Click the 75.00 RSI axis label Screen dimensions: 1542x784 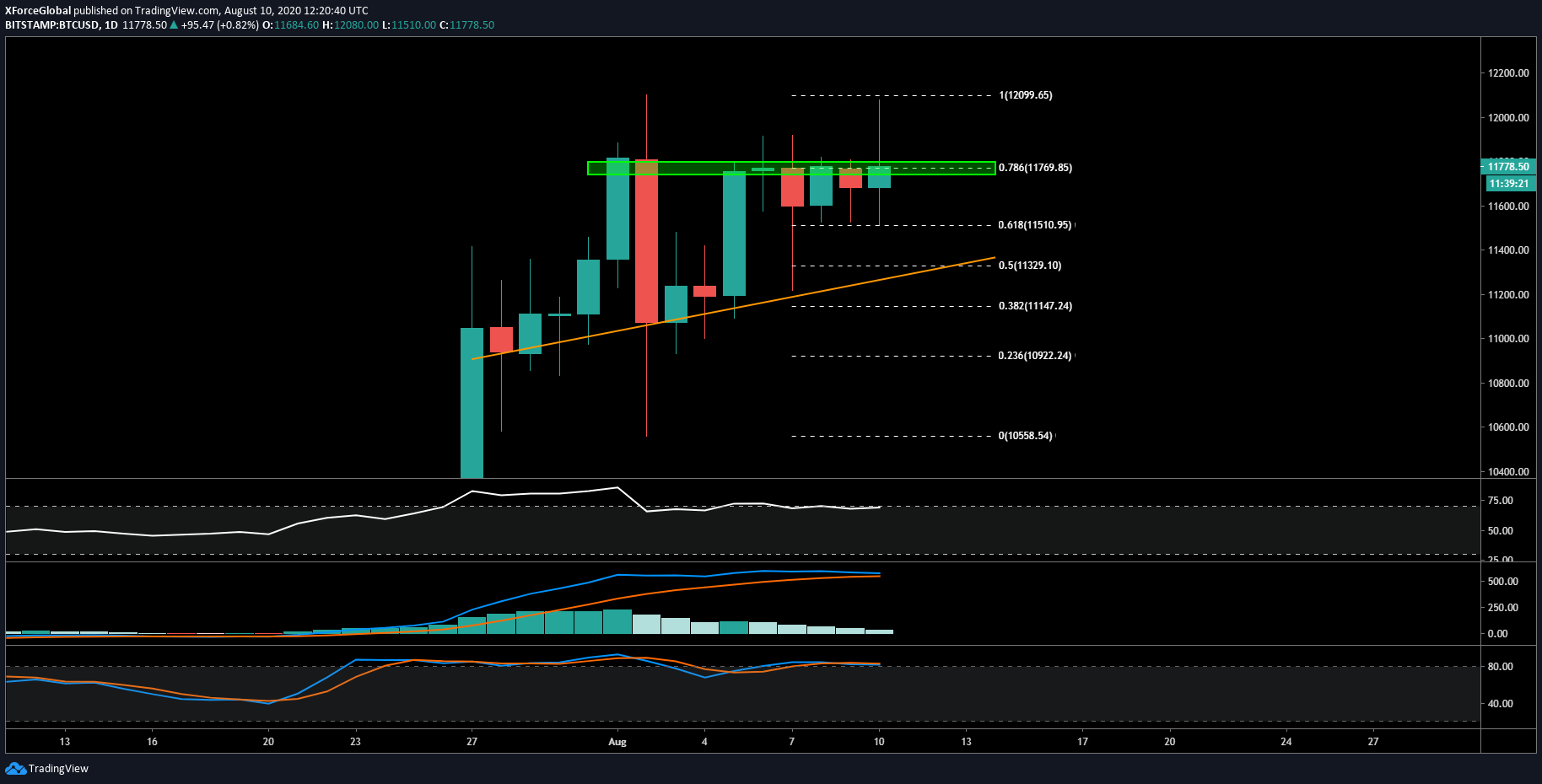click(x=1501, y=501)
